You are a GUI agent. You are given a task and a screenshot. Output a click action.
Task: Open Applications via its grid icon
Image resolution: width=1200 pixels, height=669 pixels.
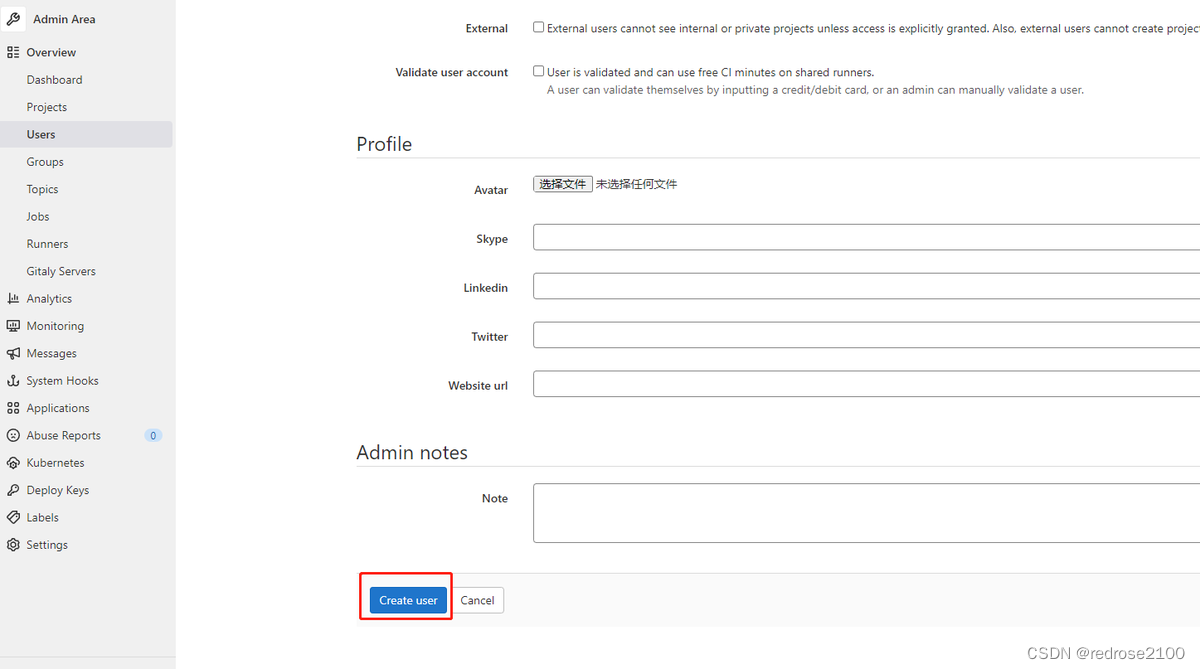(14, 407)
